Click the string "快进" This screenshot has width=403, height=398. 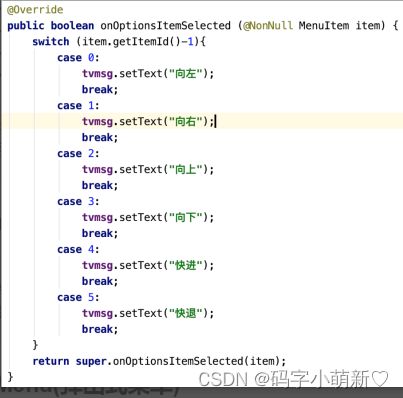(186, 265)
